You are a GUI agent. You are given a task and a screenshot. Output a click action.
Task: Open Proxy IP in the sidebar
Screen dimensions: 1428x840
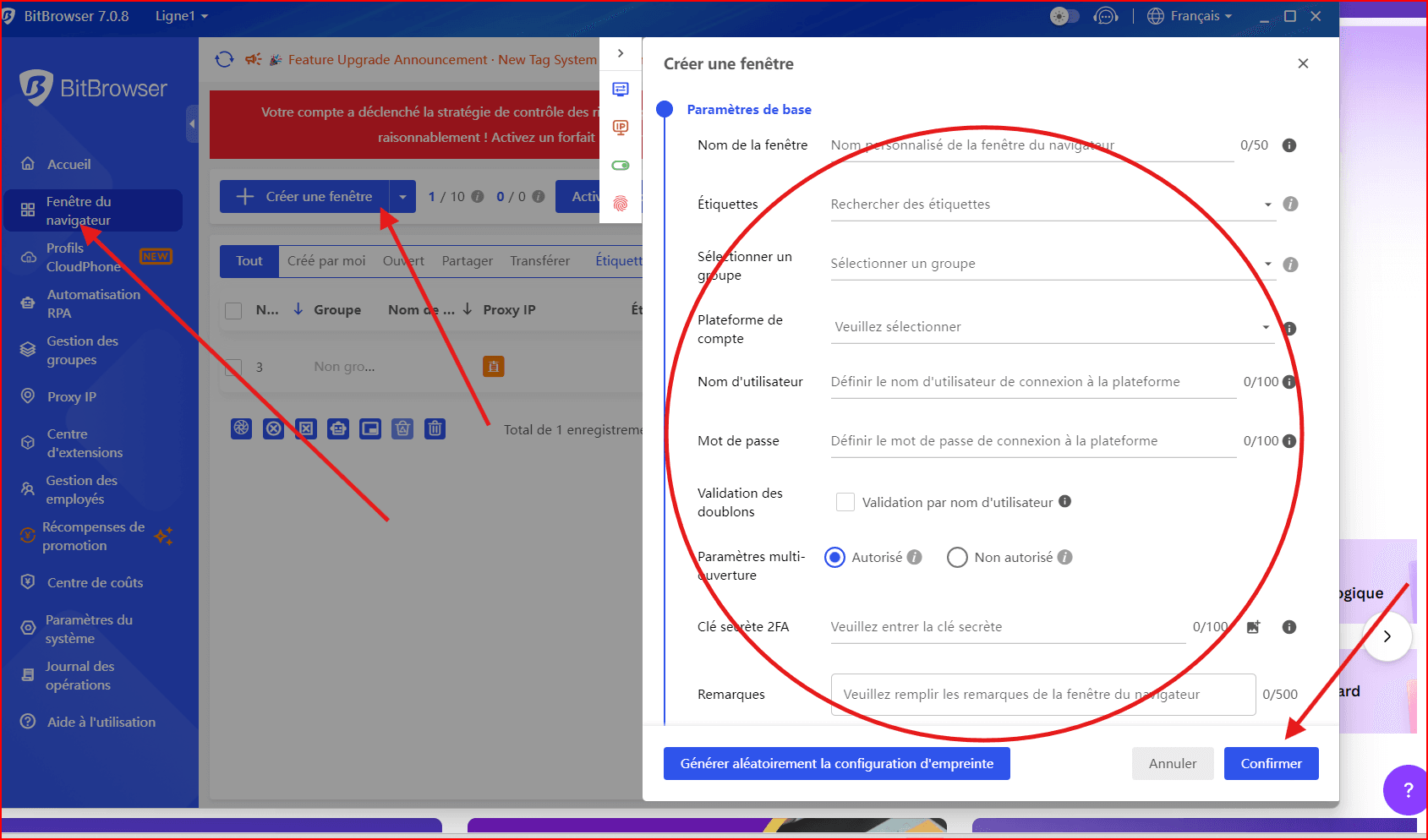[72, 397]
